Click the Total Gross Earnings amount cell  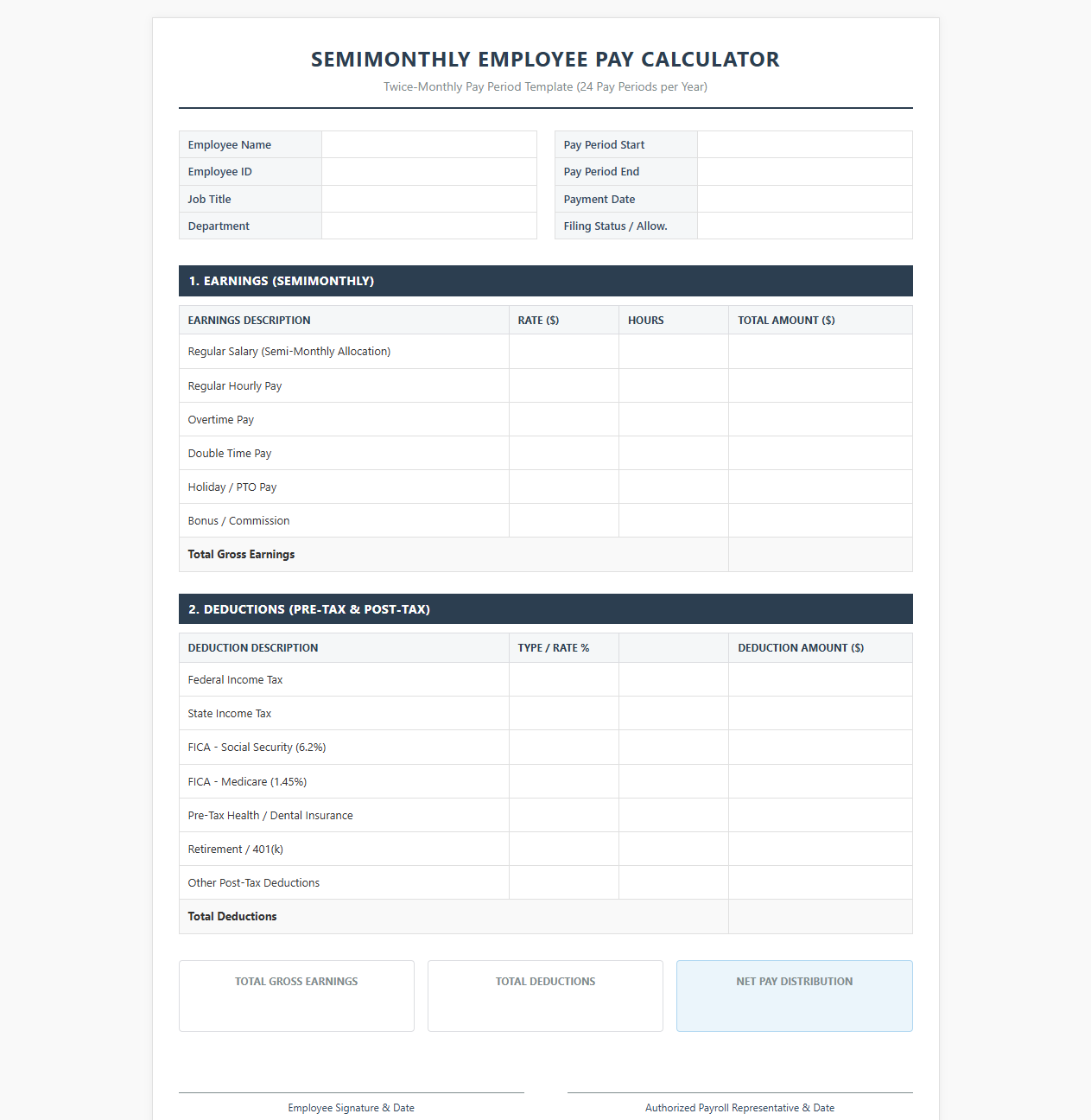click(x=821, y=555)
